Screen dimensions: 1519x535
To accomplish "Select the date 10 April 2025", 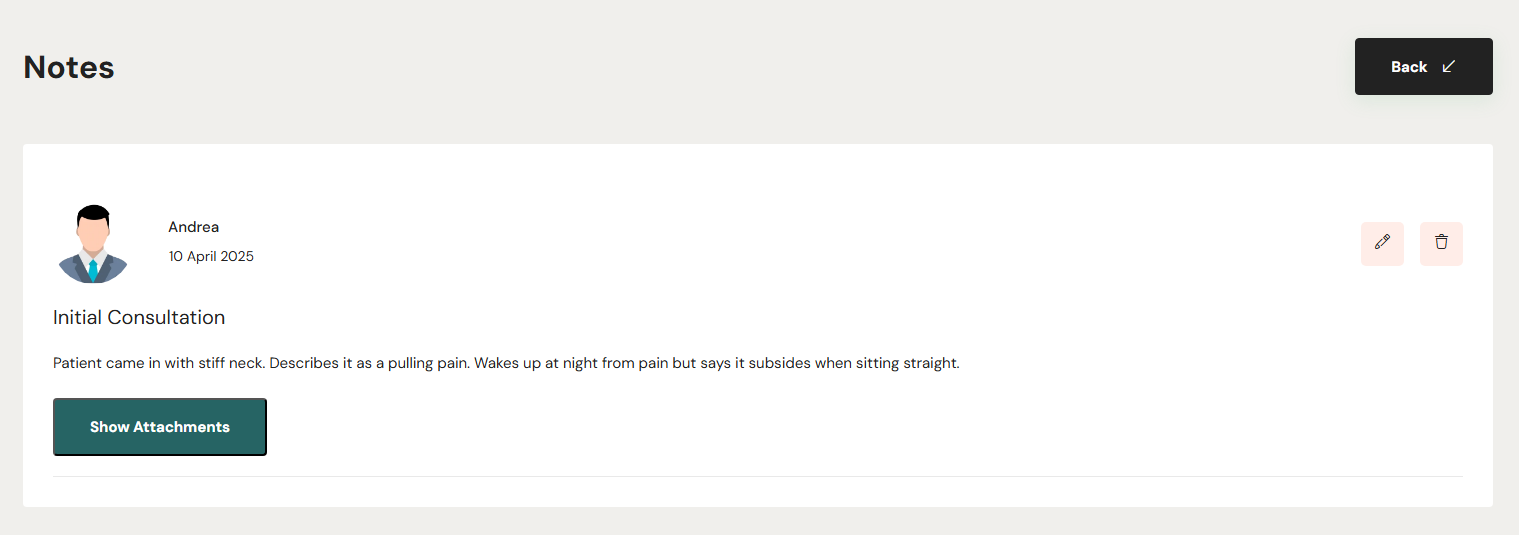I will 211,256.
